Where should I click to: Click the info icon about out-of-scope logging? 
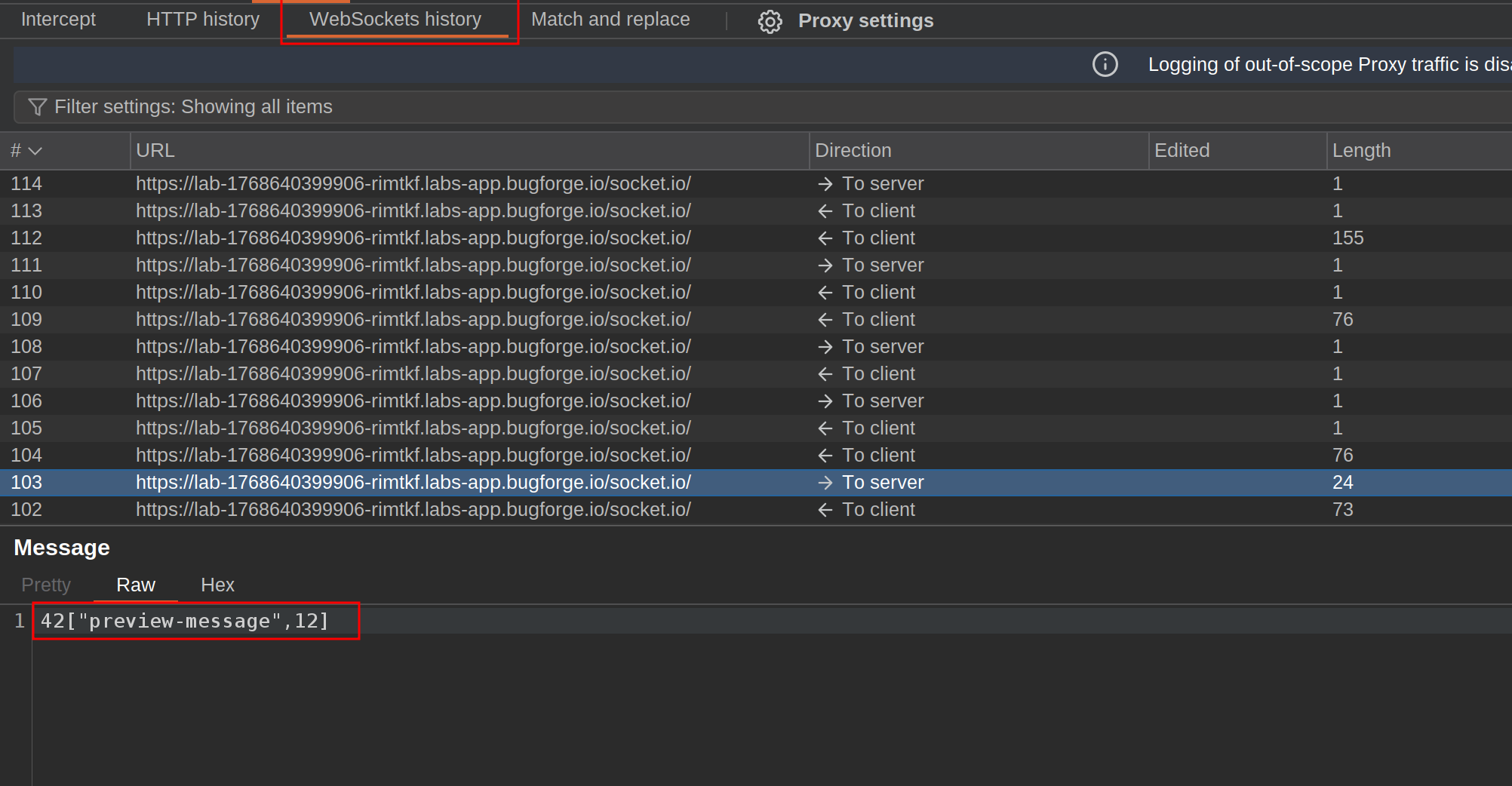[1105, 65]
